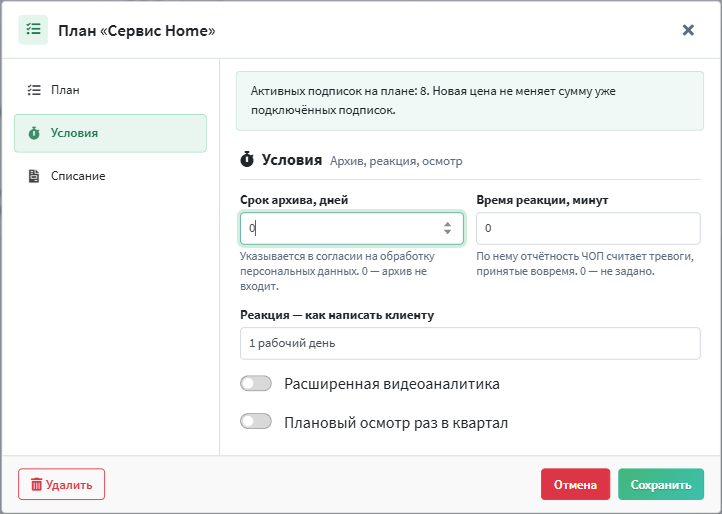Enable Расширенная видеоаналитика switch
The height and width of the screenshot is (514, 722).
coord(256,383)
